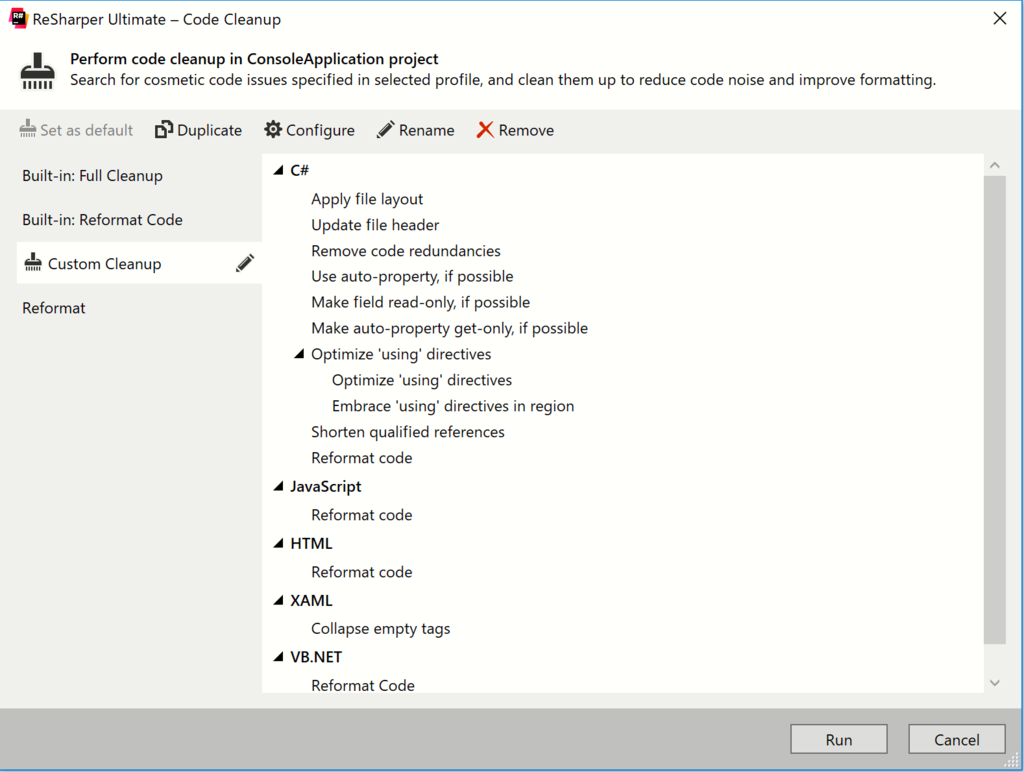Select 'Make field read-only, if possible' row
1024x772 pixels.
click(x=421, y=302)
